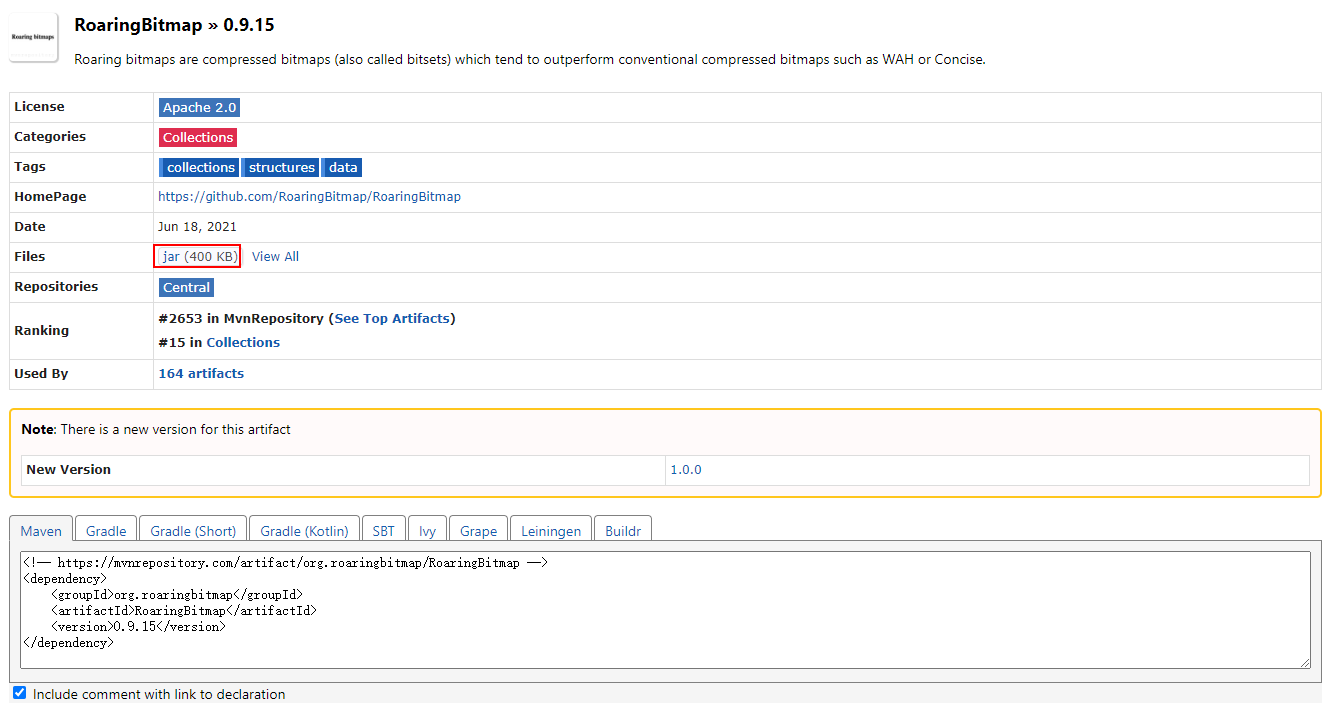Click the View All files link
Viewport: 1334px width, 708px height.
[x=275, y=257]
